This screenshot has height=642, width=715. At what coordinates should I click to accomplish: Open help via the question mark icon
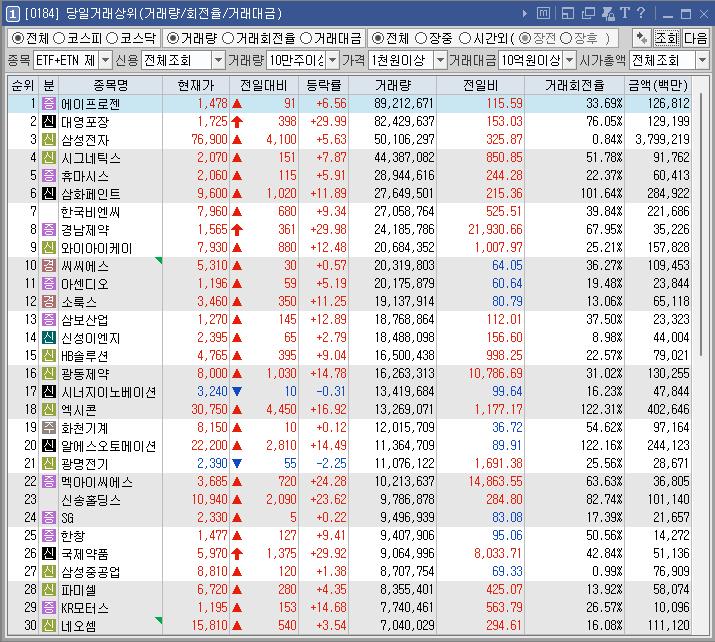coord(641,13)
